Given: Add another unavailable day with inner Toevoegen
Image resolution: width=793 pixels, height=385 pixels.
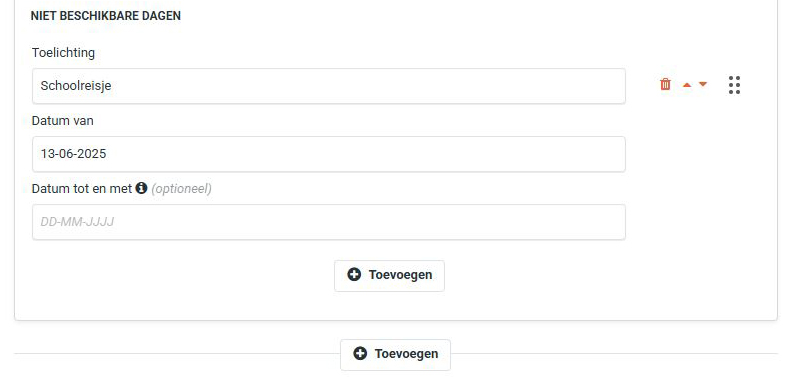Looking at the screenshot, I should tap(389, 276).
